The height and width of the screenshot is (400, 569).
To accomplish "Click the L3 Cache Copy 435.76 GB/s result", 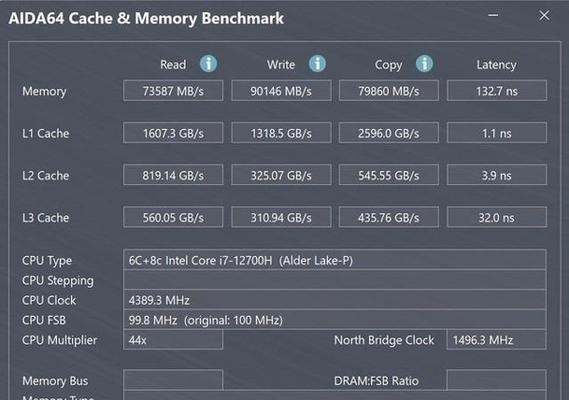I will tap(389, 217).
